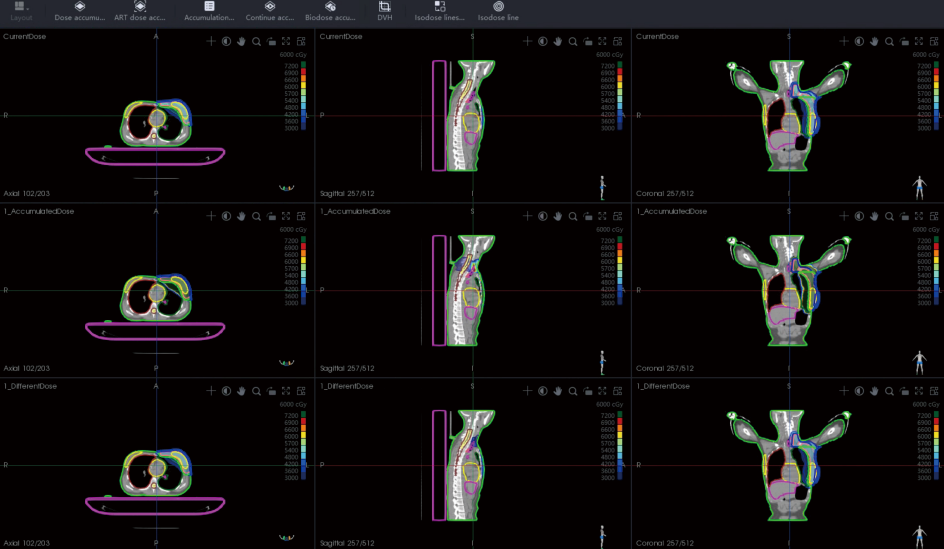
Task: Select the Continue accumulation tool
Action: pos(270,11)
